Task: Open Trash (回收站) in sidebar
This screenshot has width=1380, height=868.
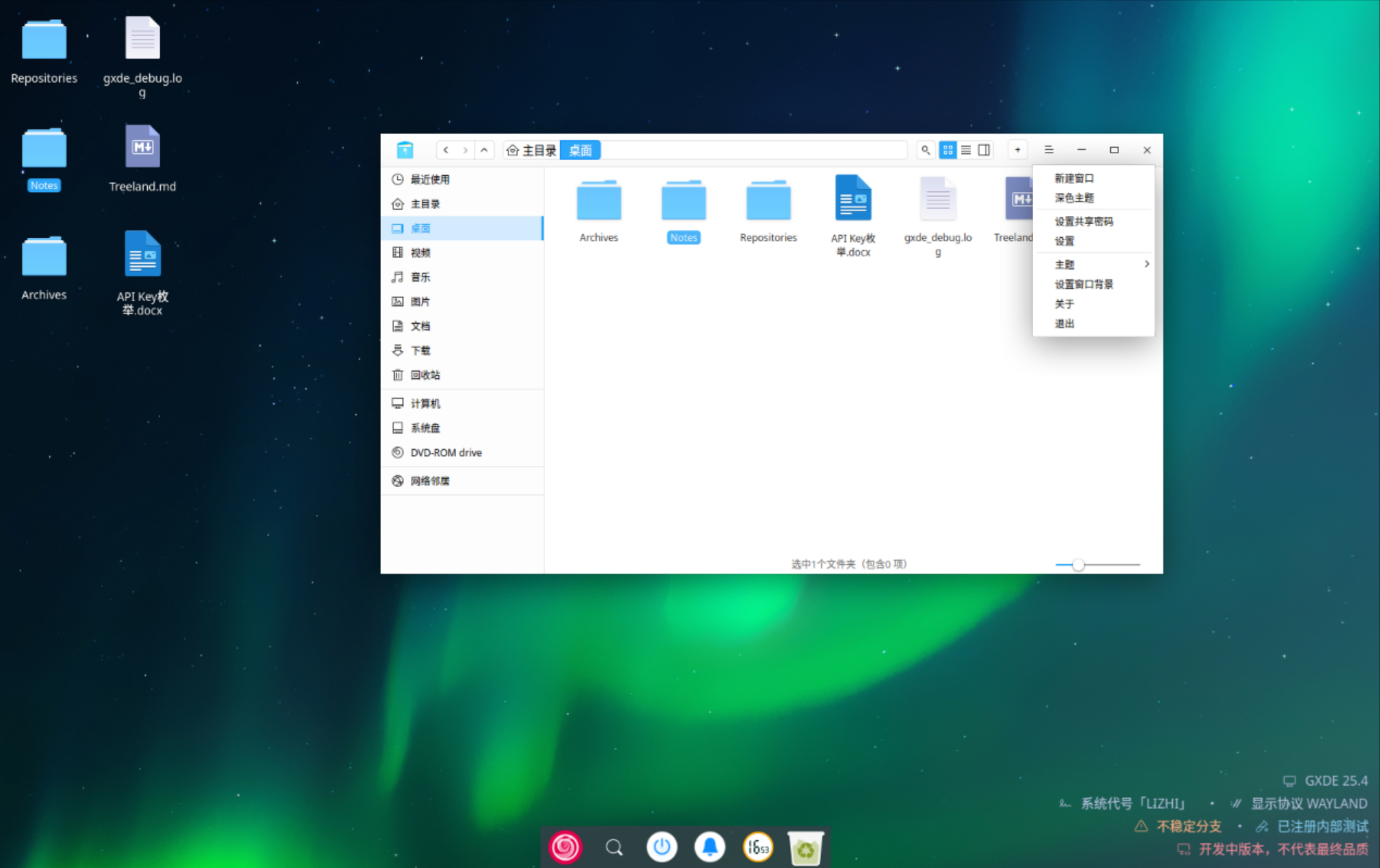Action: (x=462, y=375)
